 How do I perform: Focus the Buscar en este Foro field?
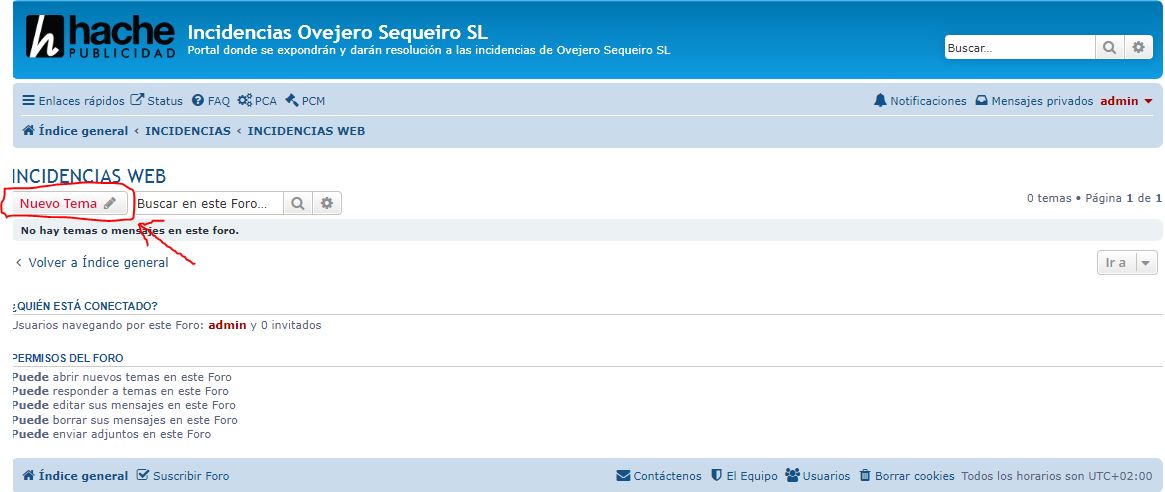[x=209, y=204]
